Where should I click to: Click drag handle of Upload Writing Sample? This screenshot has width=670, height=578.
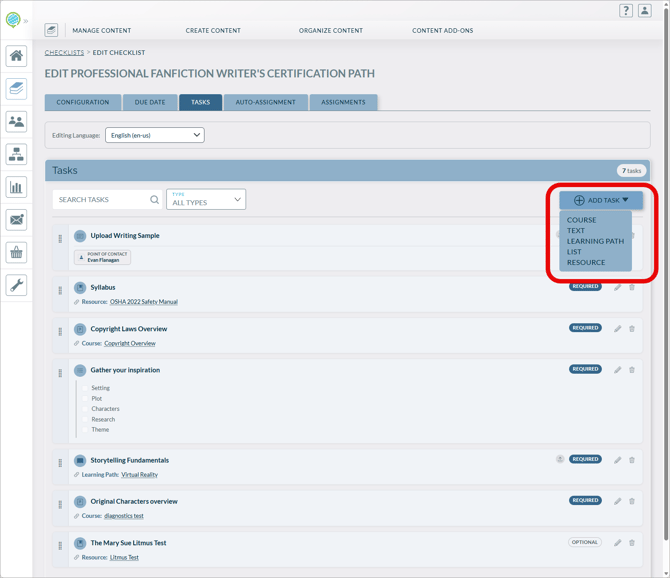coord(60,239)
